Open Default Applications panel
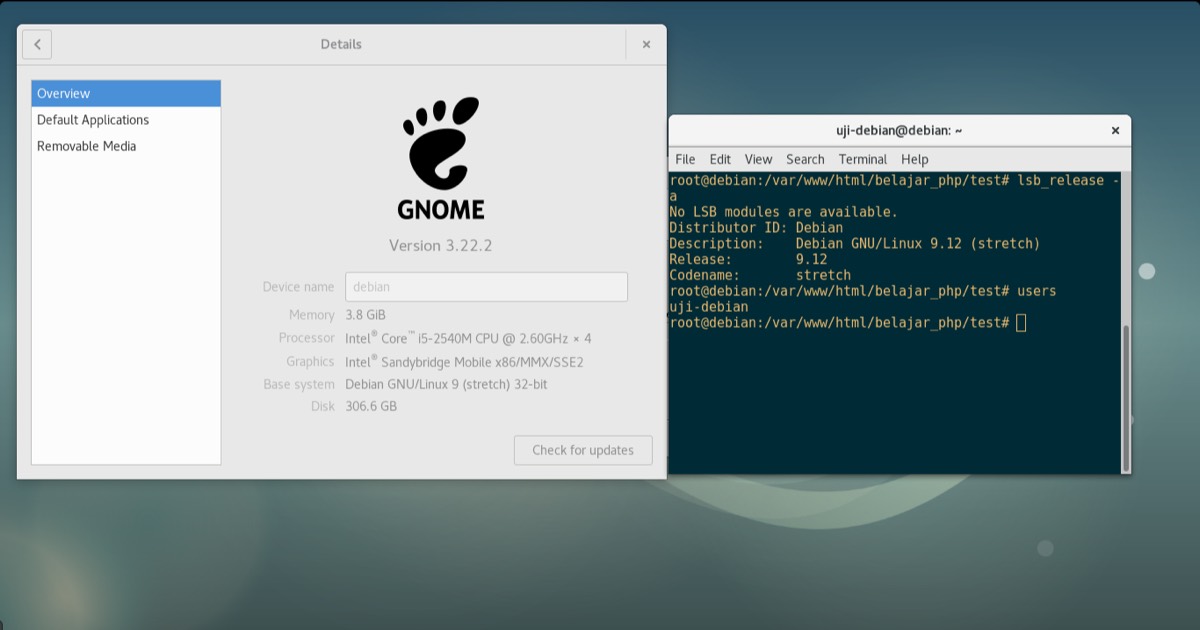The image size is (1200, 630). (x=126, y=120)
